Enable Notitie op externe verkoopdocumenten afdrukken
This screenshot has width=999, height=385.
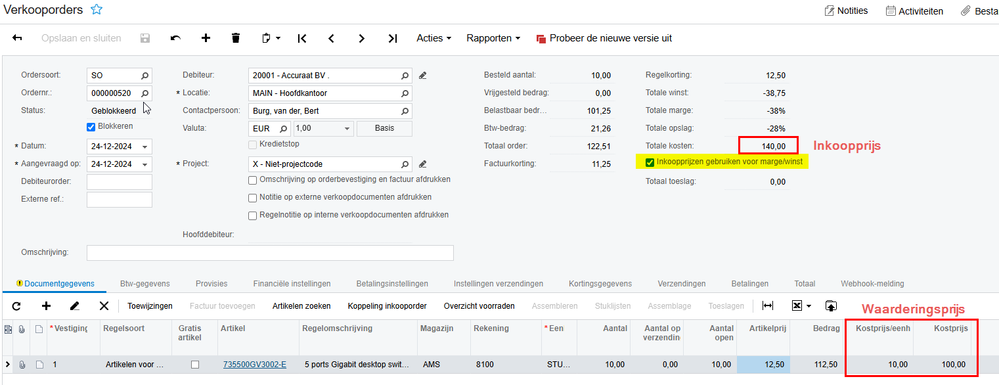[x=253, y=197]
